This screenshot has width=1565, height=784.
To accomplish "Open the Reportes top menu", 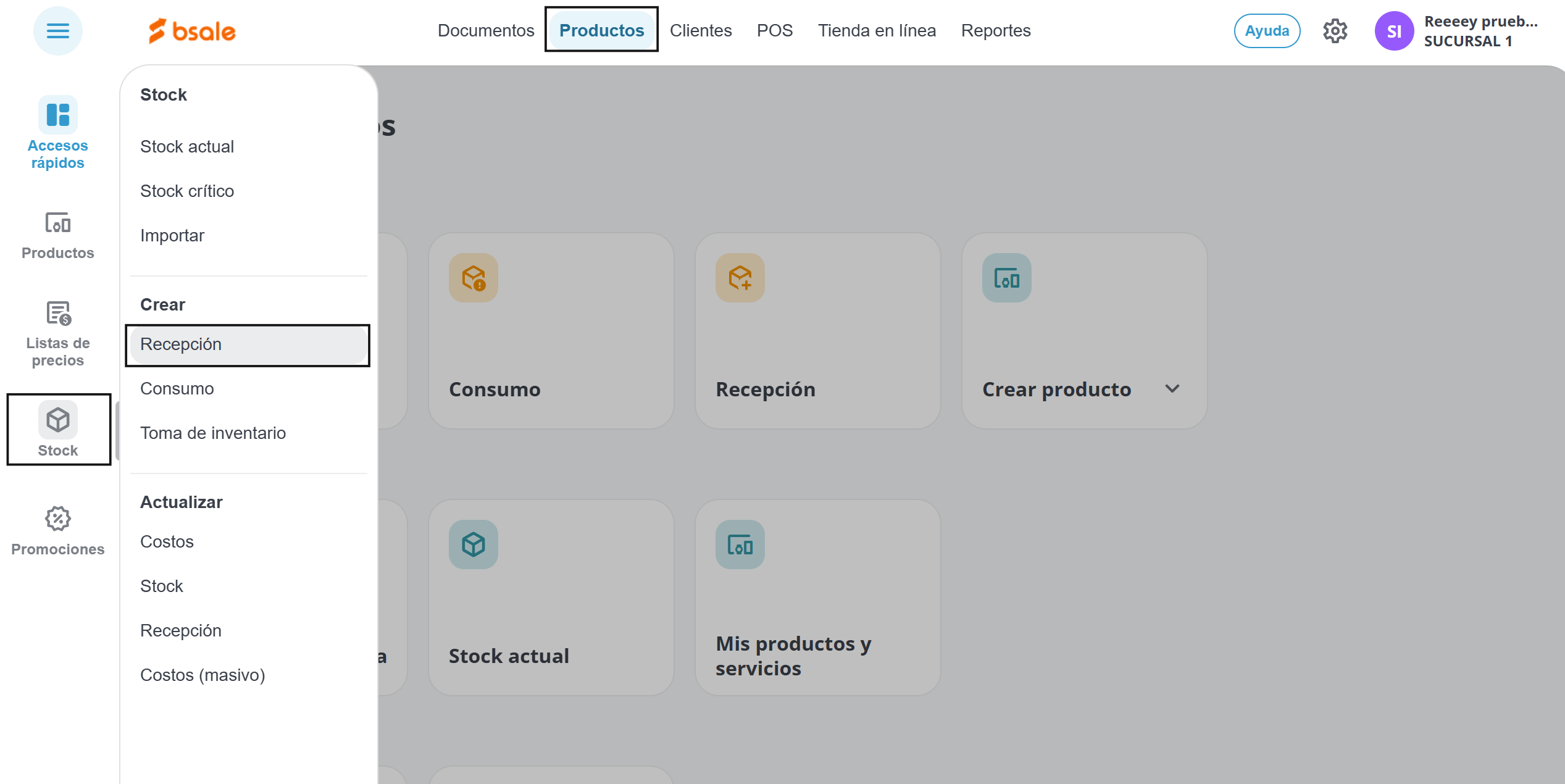I will pyautogui.click(x=995, y=31).
